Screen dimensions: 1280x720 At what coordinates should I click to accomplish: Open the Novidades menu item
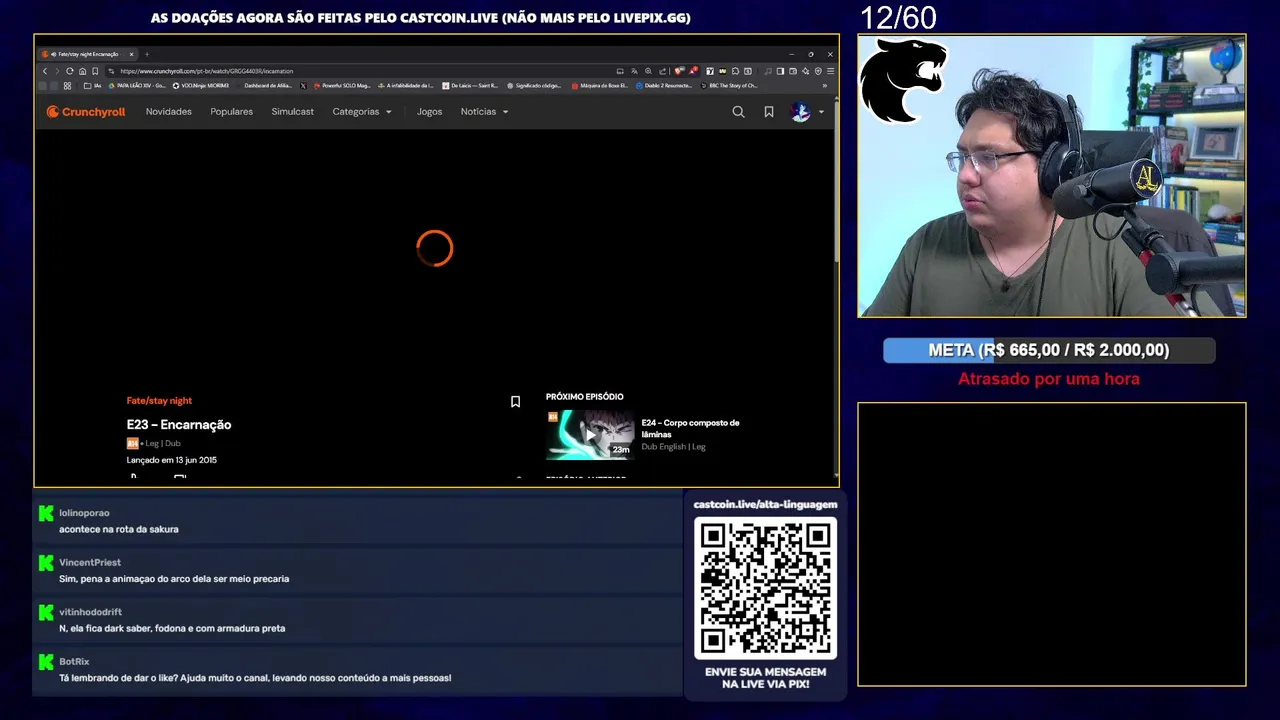(x=169, y=112)
